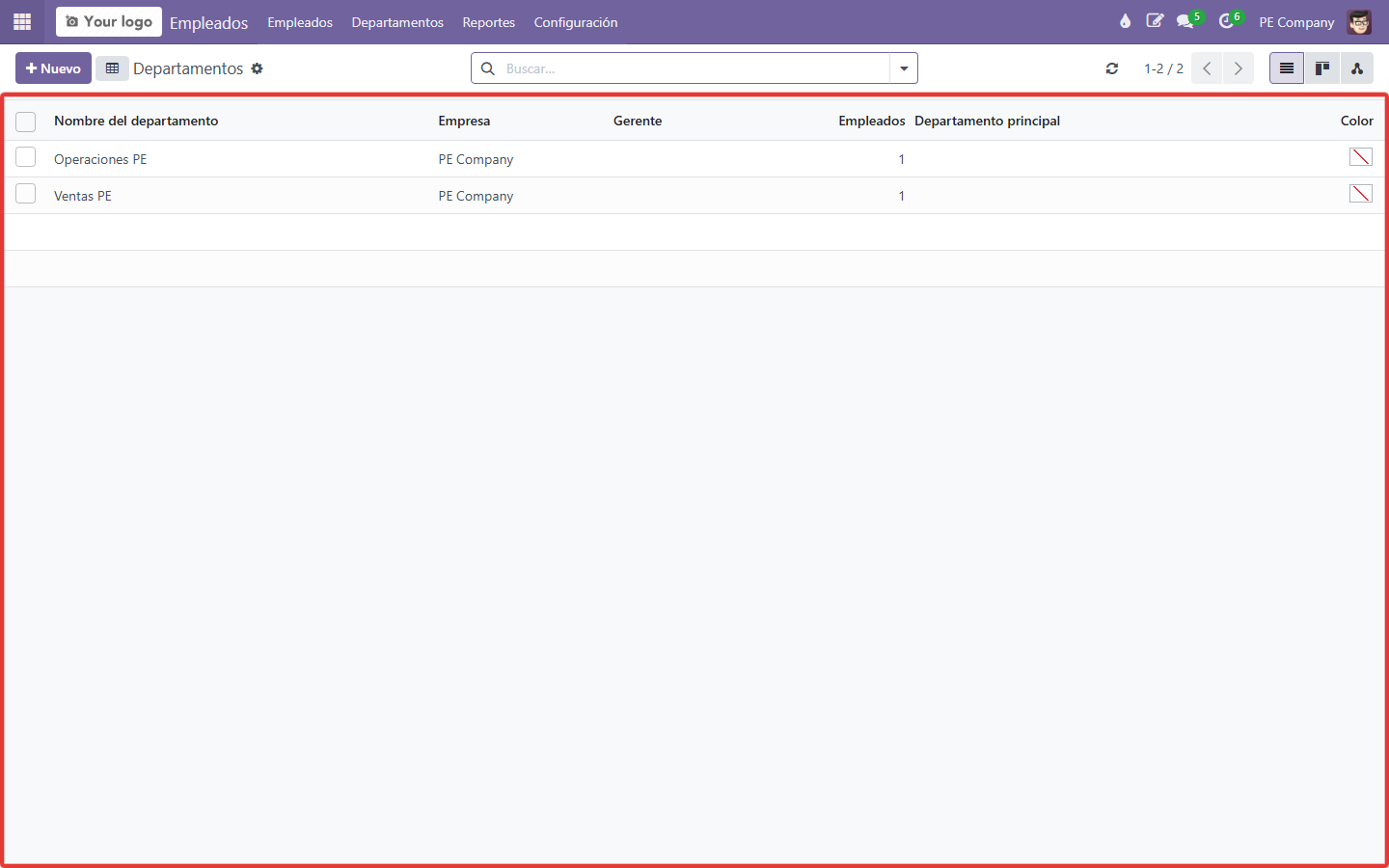The width and height of the screenshot is (1389, 868).
Task: Expand the search filter options dropdown
Action: [x=904, y=68]
